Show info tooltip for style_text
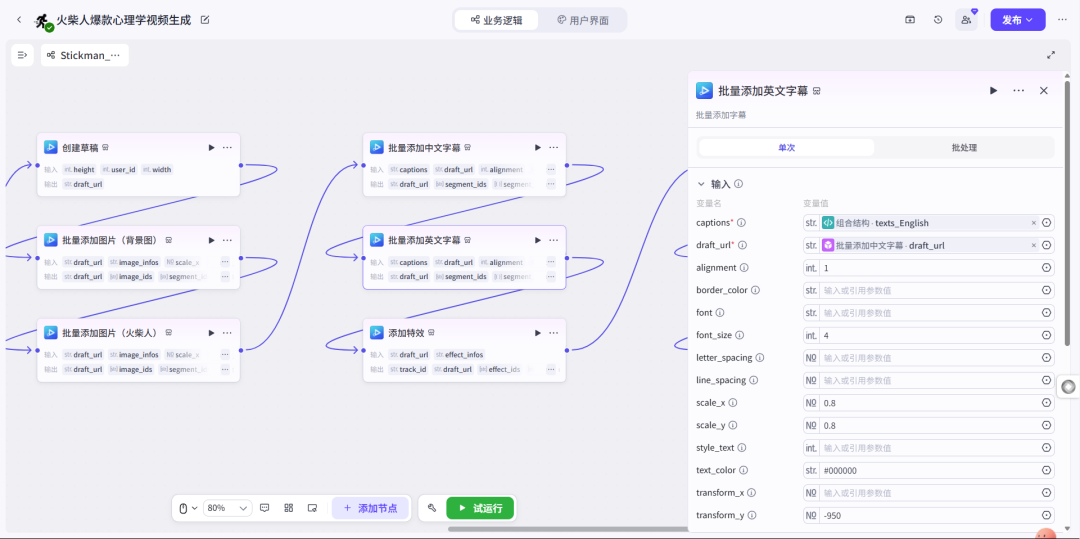This screenshot has width=1080, height=539. click(x=743, y=447)
